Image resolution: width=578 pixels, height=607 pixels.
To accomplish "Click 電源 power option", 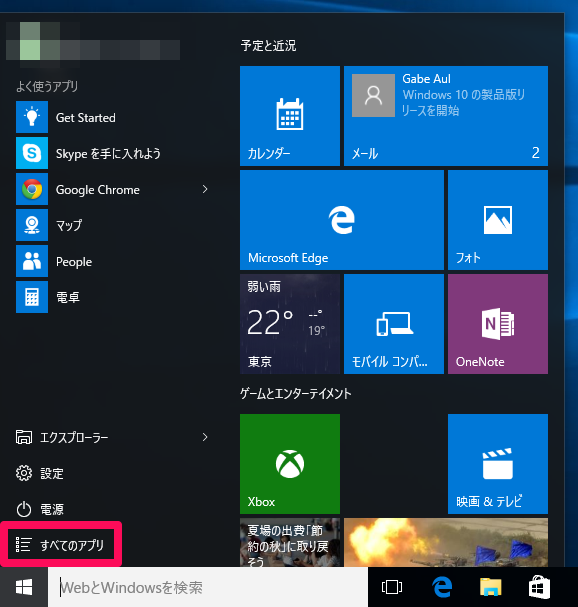I will point(39,509).
